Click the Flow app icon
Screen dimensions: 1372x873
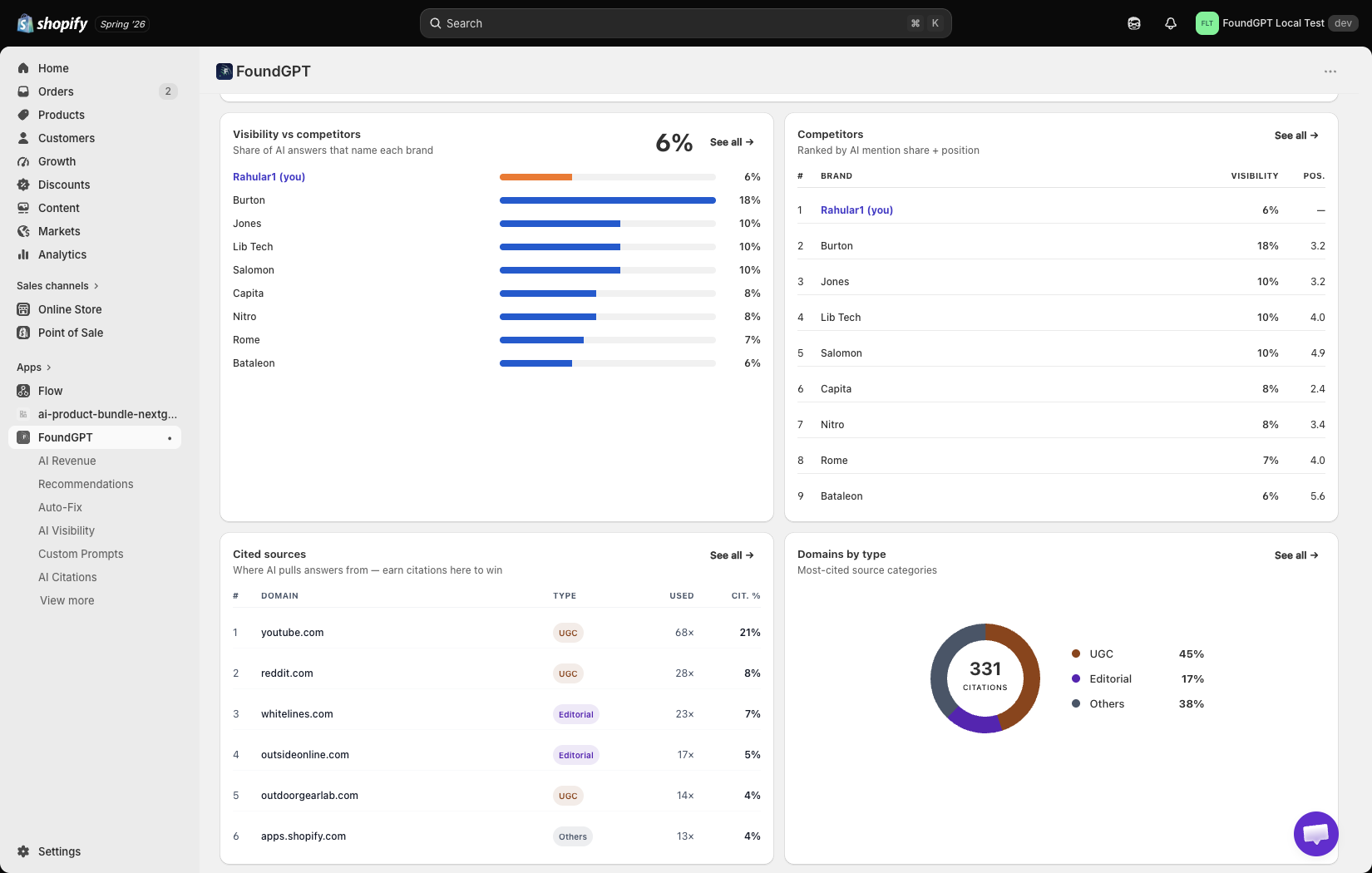(23, 391)
